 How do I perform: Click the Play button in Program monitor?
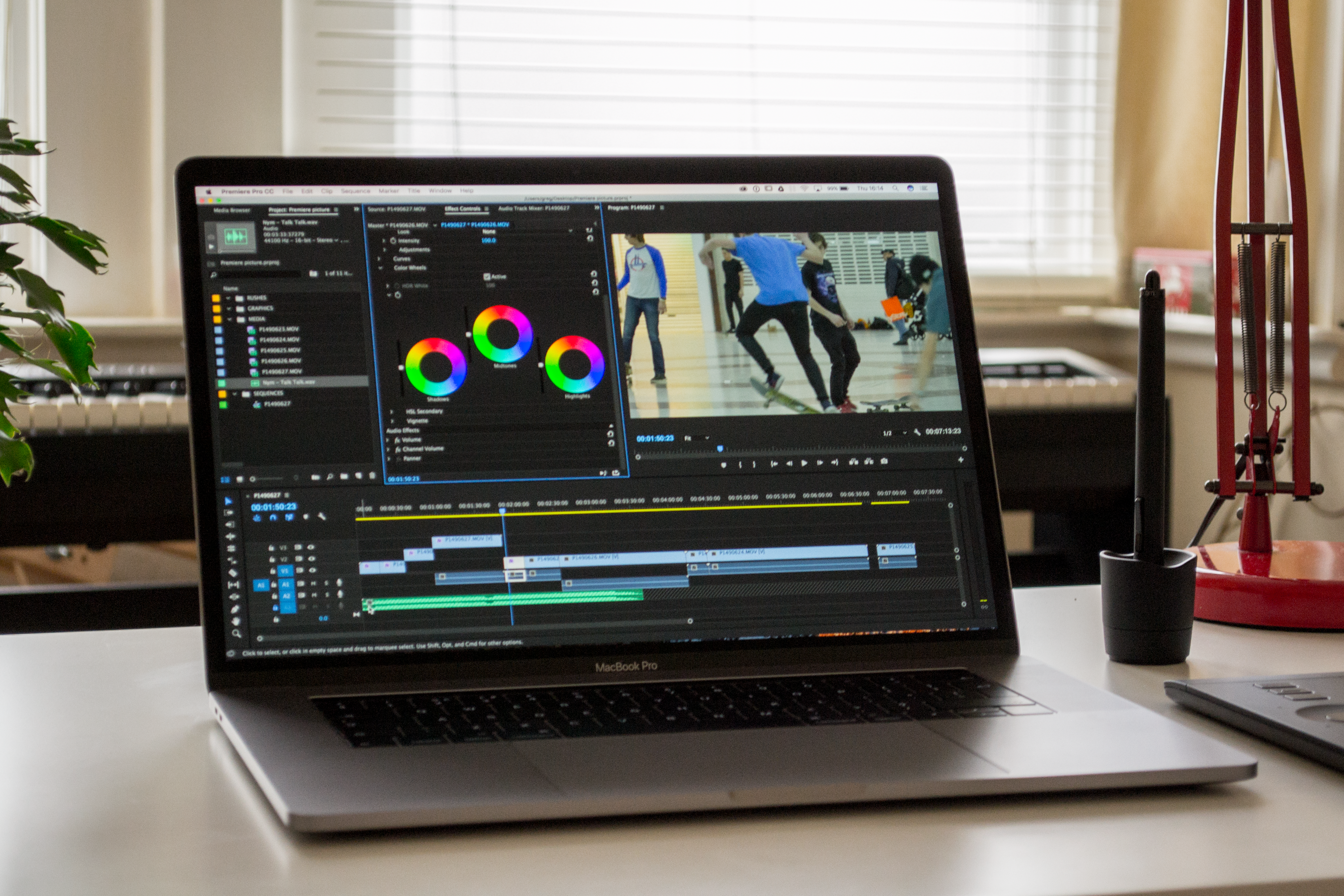tap(804, 463)
